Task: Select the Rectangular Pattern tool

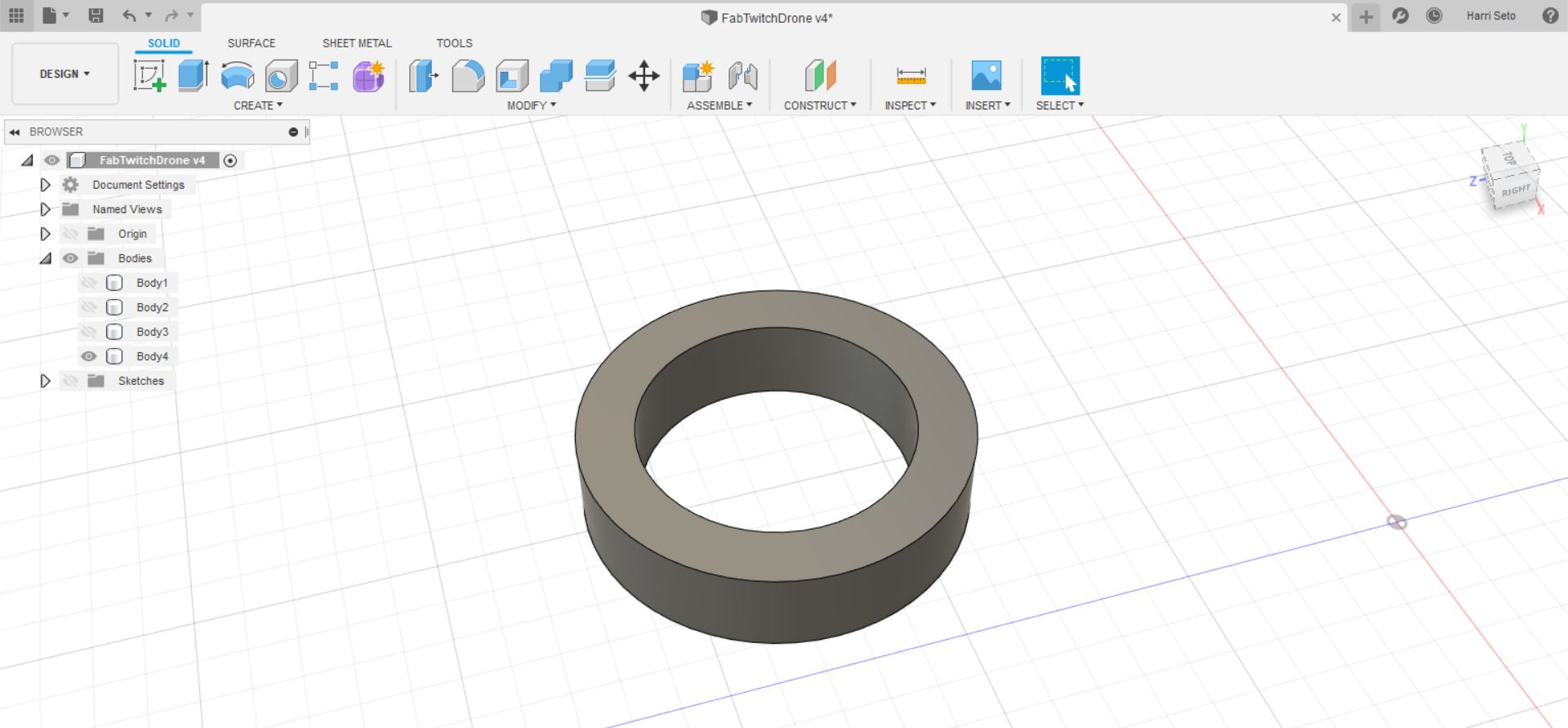Action: (x=324, y=75)
